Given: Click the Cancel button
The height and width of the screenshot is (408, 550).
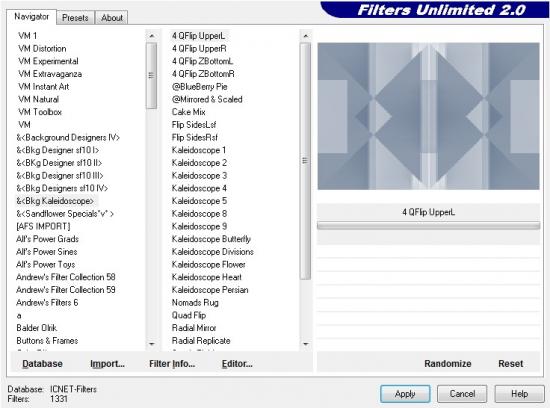Looking at the screenshot, I should [x=462, y=394].
